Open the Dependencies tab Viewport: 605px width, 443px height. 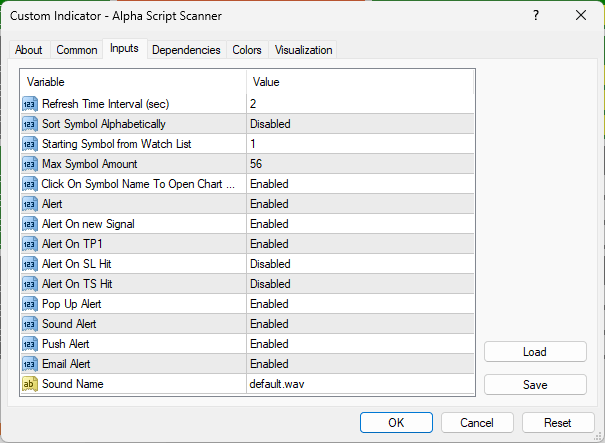186,50
